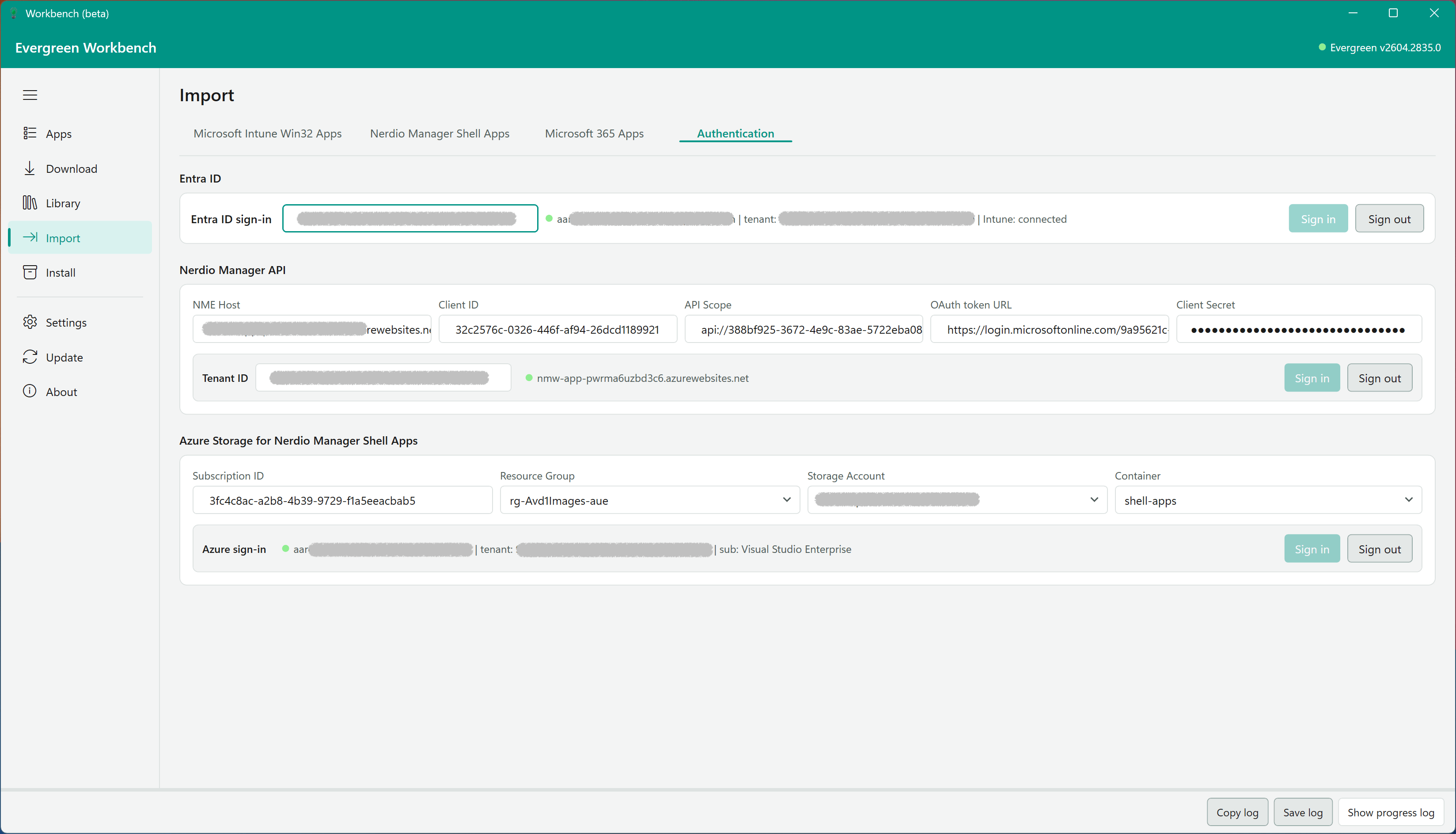Click Show progress log button
This screenshot has height=834, width=1456.
[1391, 812]
